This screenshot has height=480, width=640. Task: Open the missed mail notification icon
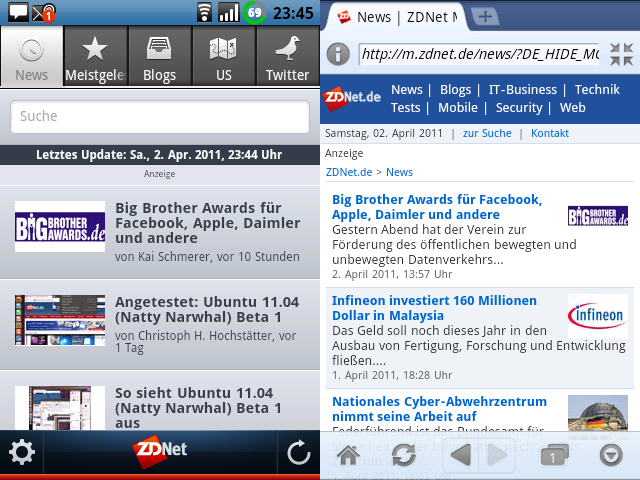(x=44, y=13)
